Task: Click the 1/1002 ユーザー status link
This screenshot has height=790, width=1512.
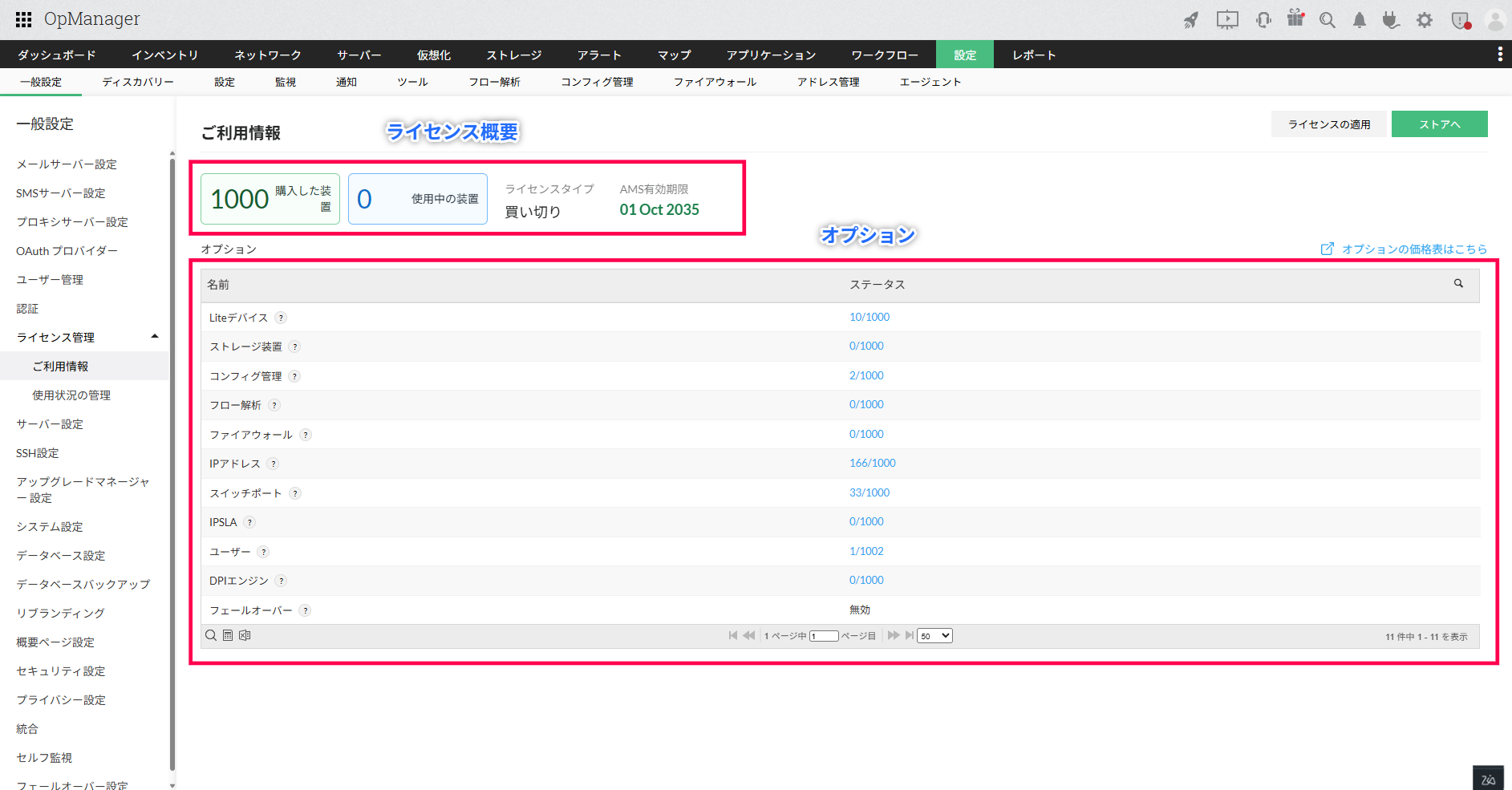Action: click(x=866, y=551)
